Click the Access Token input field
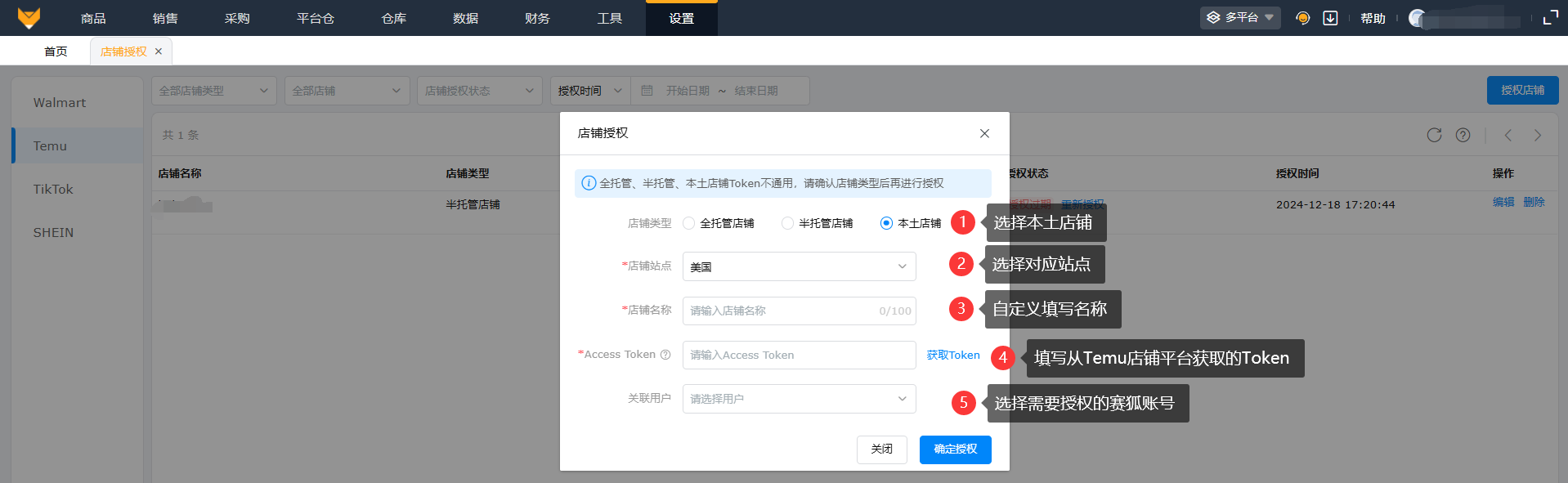The height and width of the screenshot is (483, 1568). coord(799,355)
